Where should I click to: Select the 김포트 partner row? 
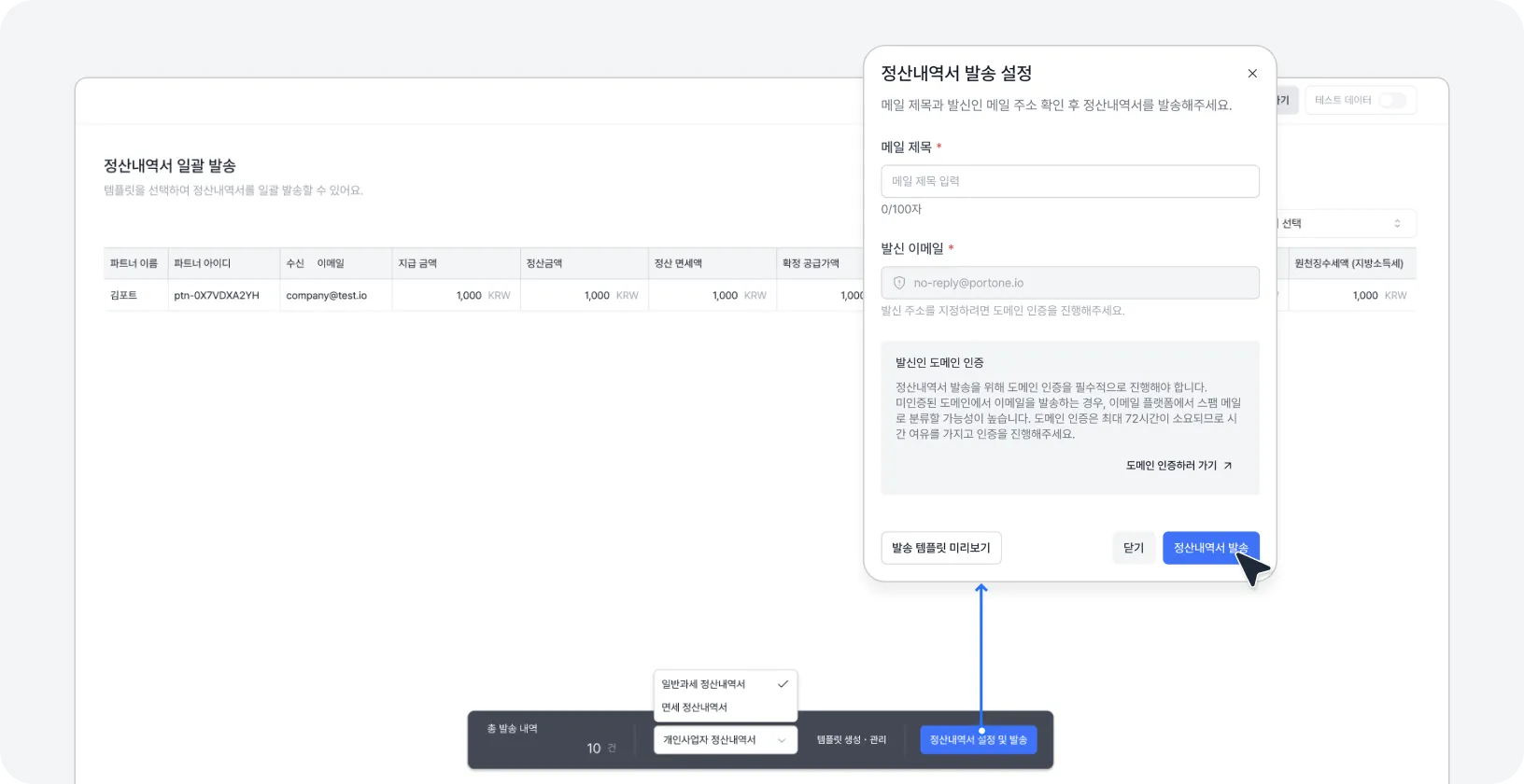coord(124,296)
